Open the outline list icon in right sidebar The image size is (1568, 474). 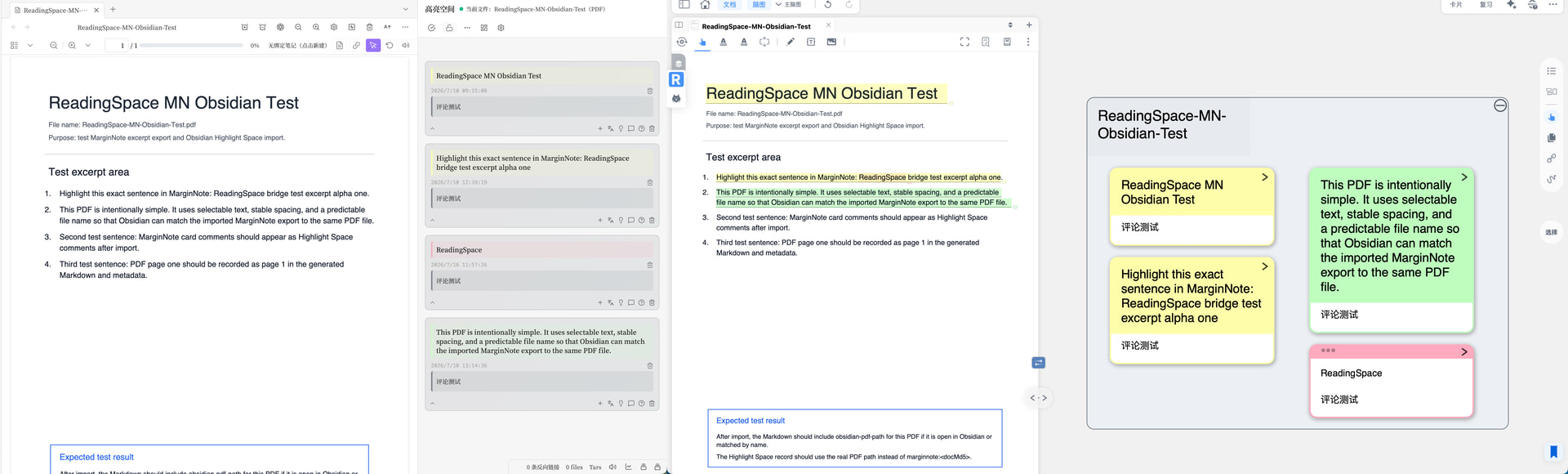click(x=1552, y=71)
